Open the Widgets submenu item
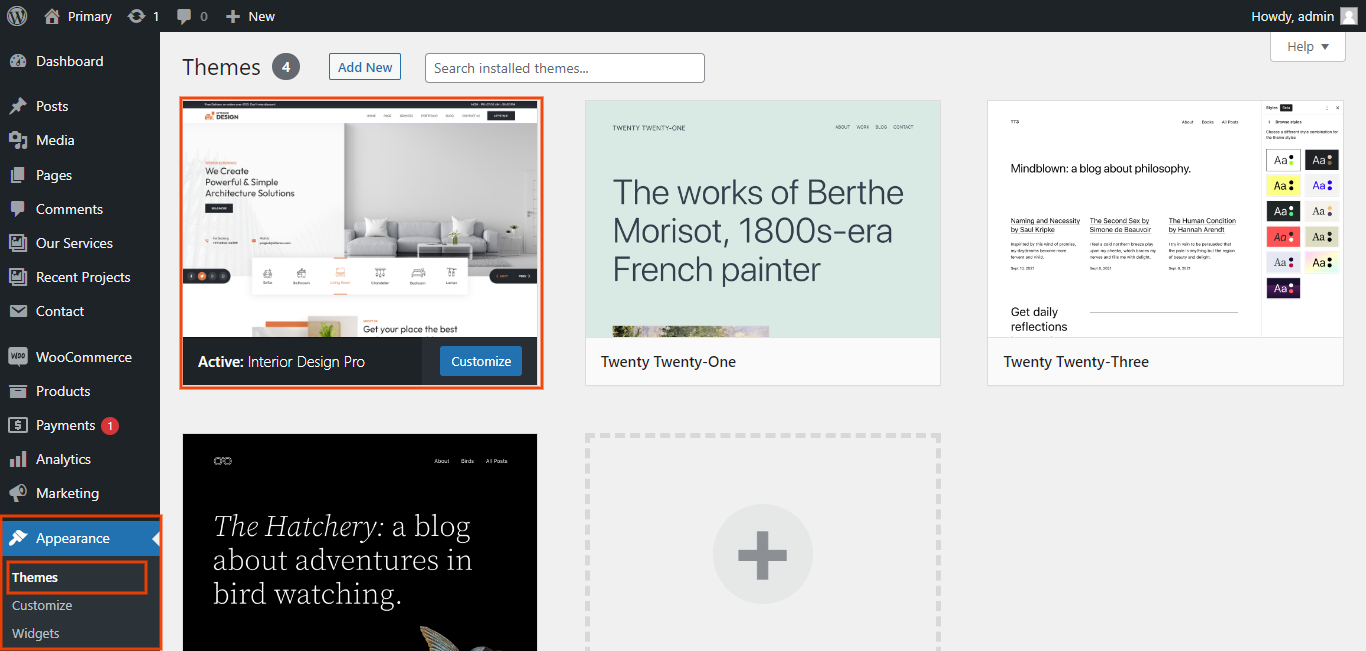The height and width of the screenshot is (651, 1366). coord(36,633)
